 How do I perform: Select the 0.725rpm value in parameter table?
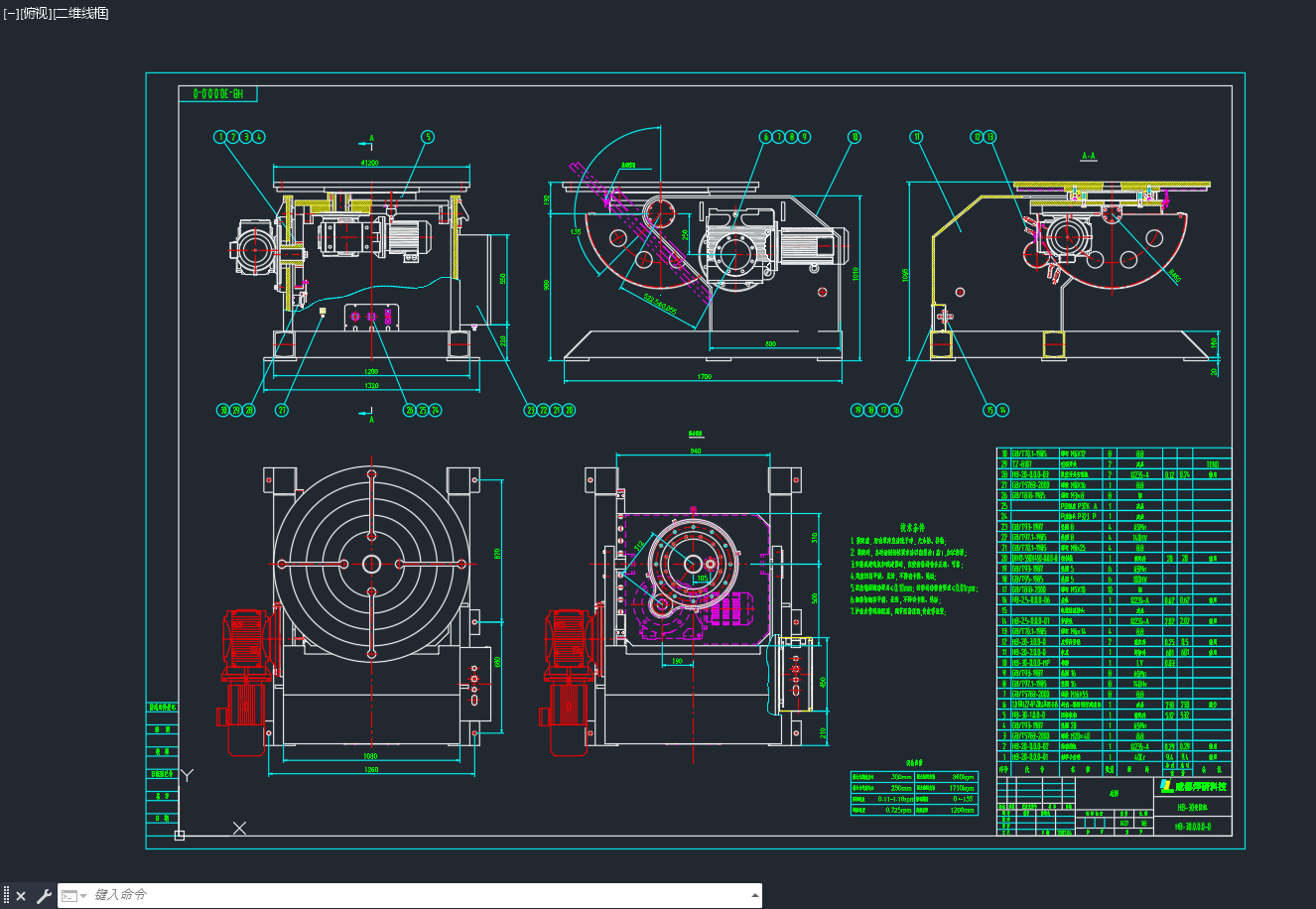click(898, 810)
